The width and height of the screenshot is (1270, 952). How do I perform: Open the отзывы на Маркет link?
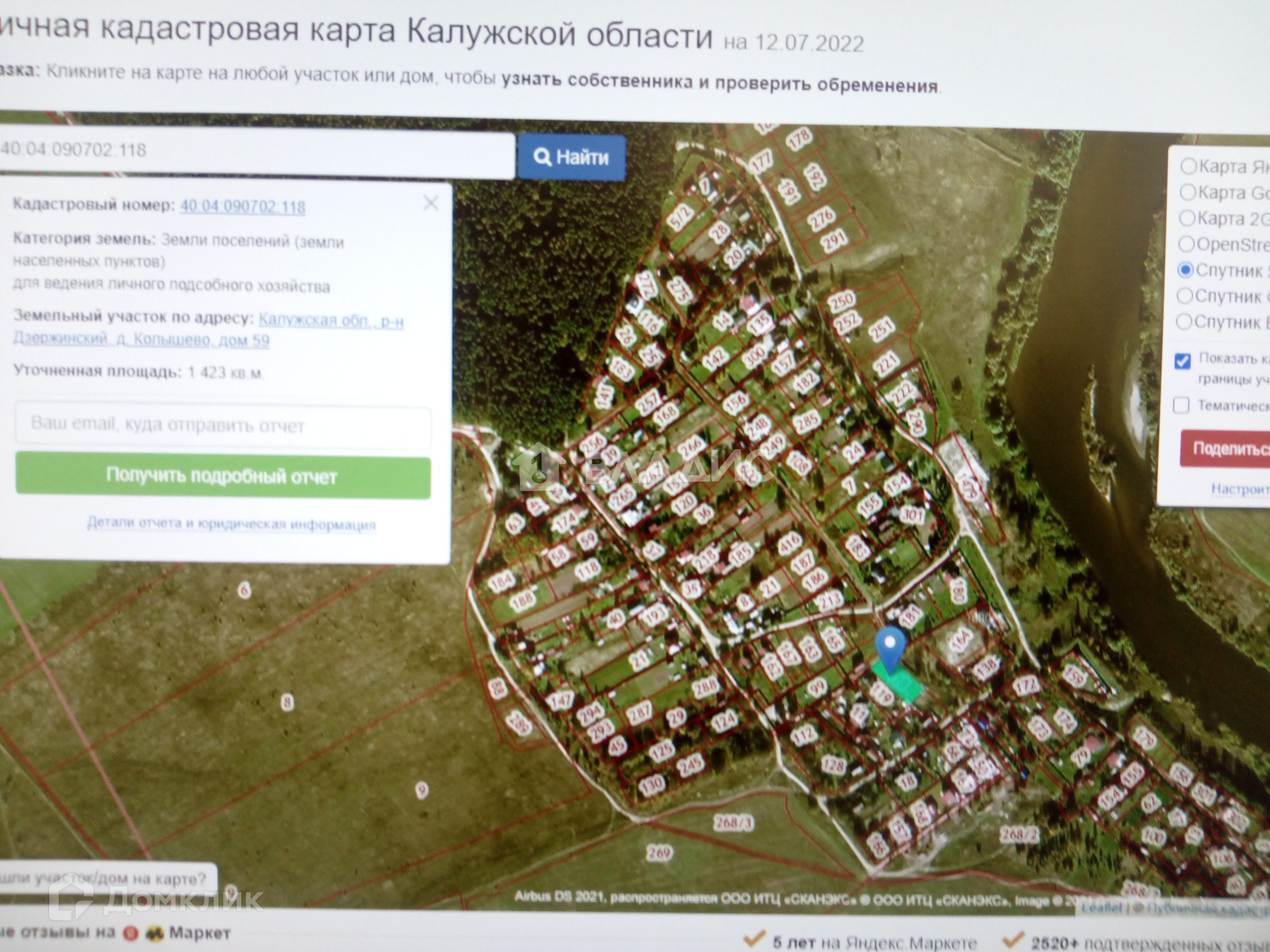point(116,933)
